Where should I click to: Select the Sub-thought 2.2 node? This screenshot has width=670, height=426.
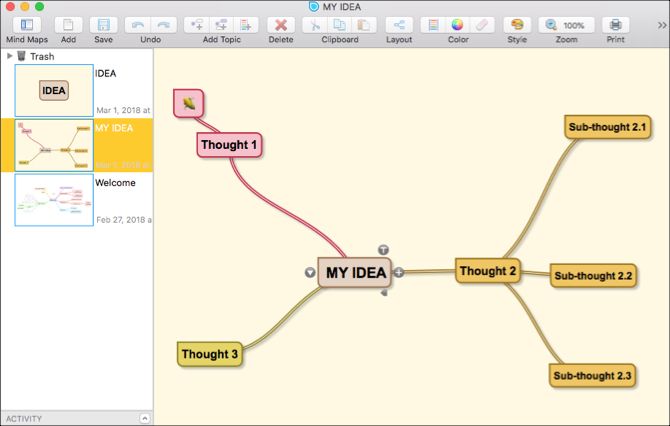593,276
